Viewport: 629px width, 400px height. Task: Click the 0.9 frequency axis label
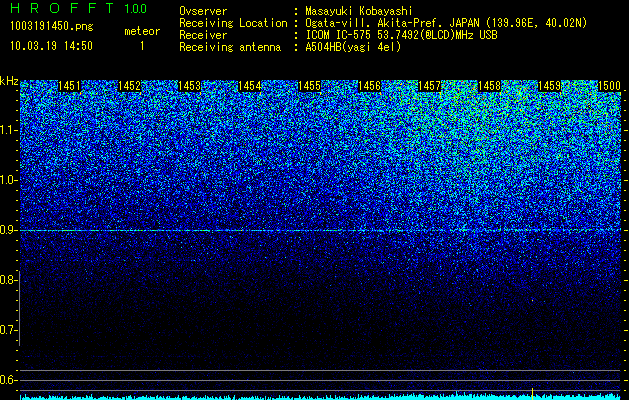8,230
